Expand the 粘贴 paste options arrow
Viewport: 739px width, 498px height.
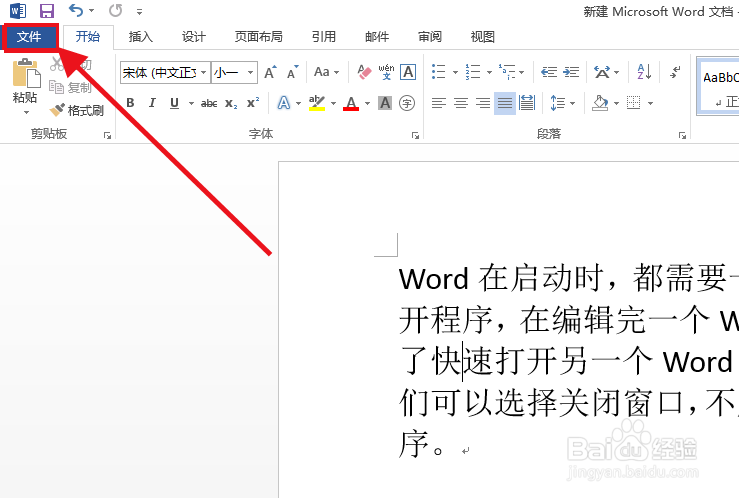26,112
